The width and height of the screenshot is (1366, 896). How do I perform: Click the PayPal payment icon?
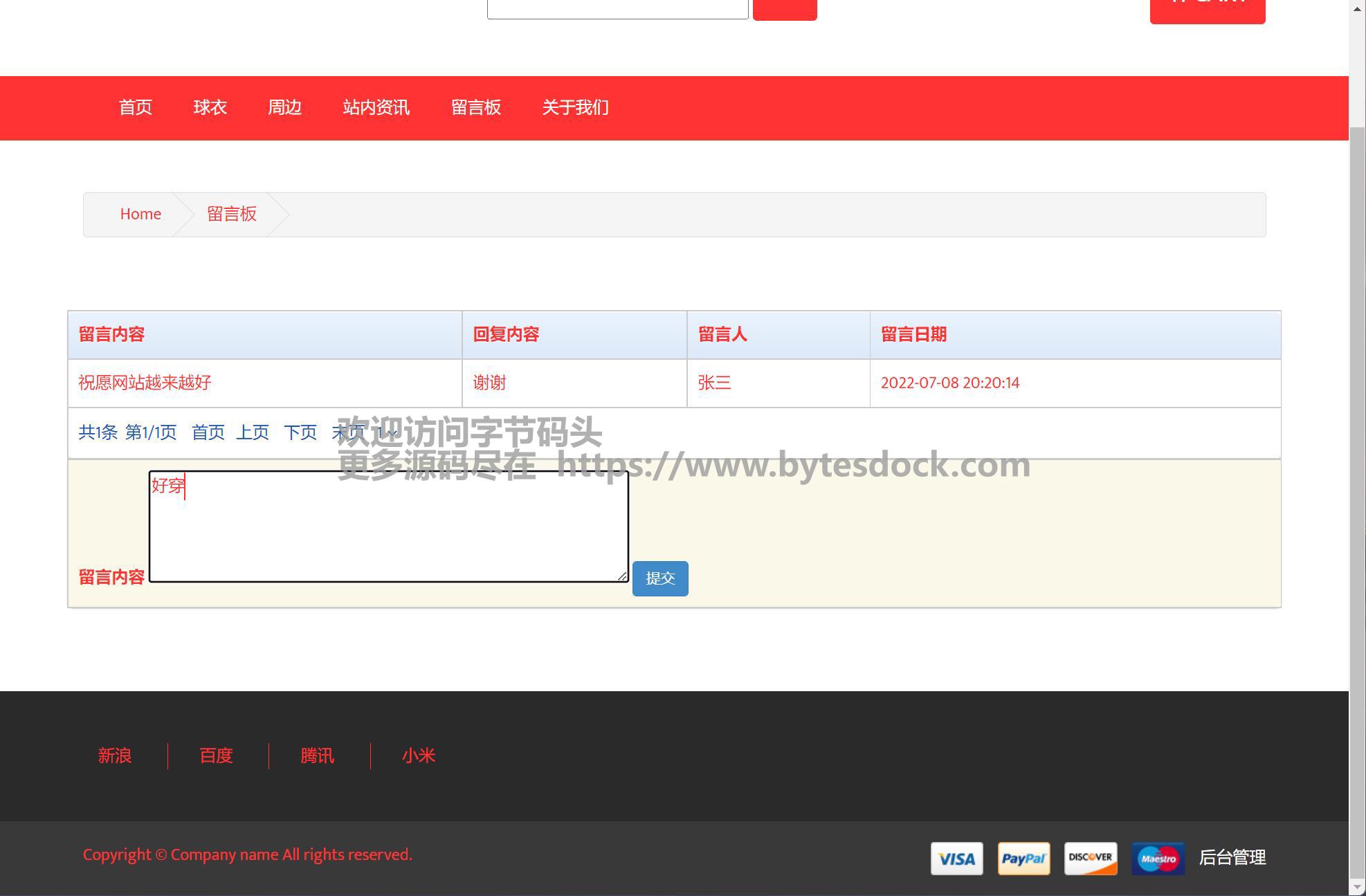(x=1023, y=859)
